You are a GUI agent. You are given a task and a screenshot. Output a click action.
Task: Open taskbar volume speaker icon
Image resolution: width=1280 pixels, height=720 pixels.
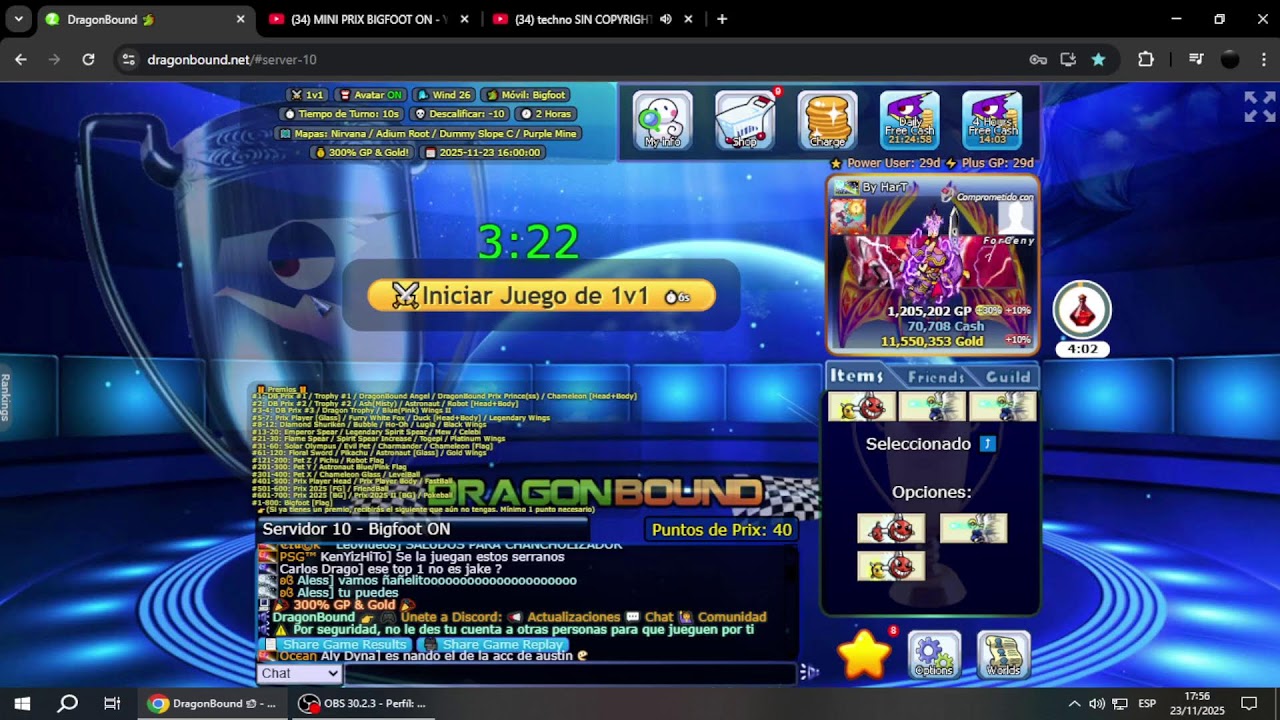(x=1097, y=703)
